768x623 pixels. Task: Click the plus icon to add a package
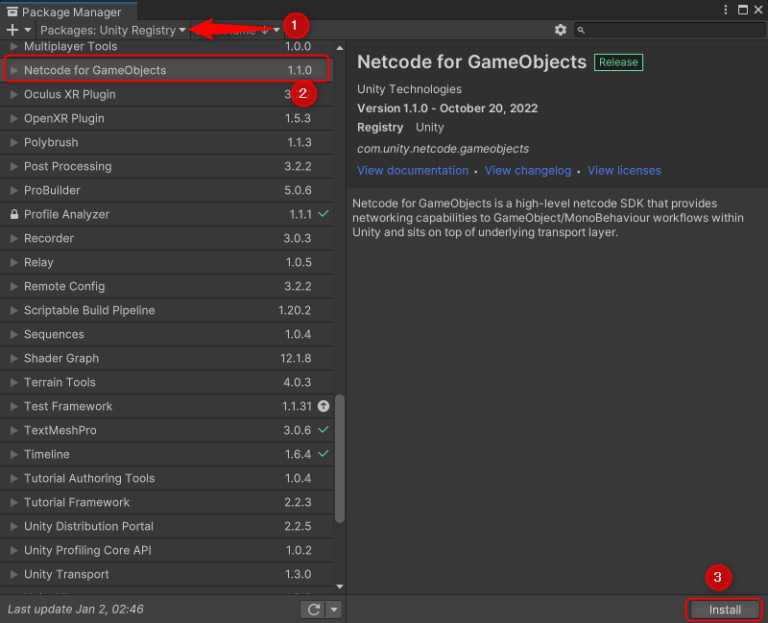pyautogui.click(x=12, y=30)
